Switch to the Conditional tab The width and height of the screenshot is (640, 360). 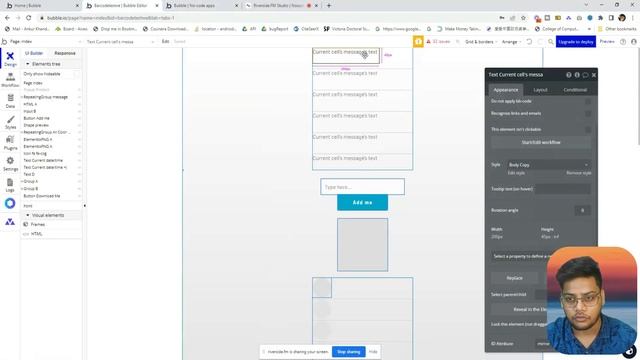pyautogui.click(x=575, y=90)
